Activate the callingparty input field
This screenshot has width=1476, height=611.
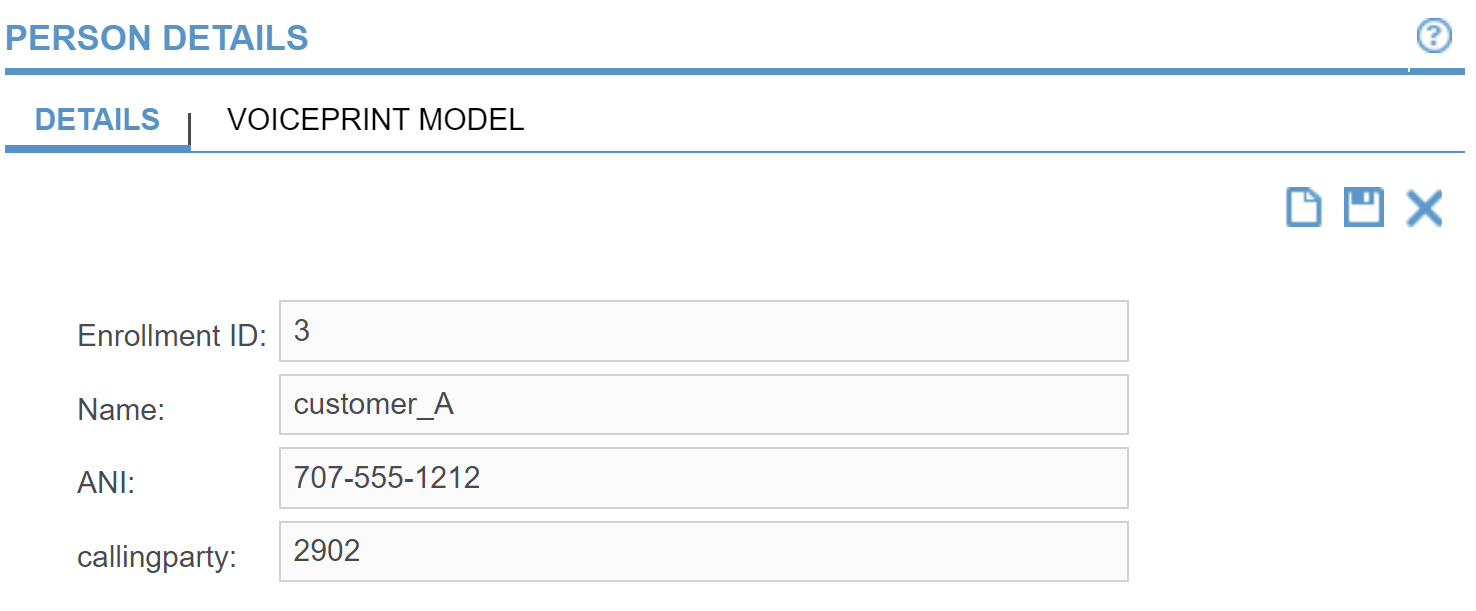tap(704, 551)
